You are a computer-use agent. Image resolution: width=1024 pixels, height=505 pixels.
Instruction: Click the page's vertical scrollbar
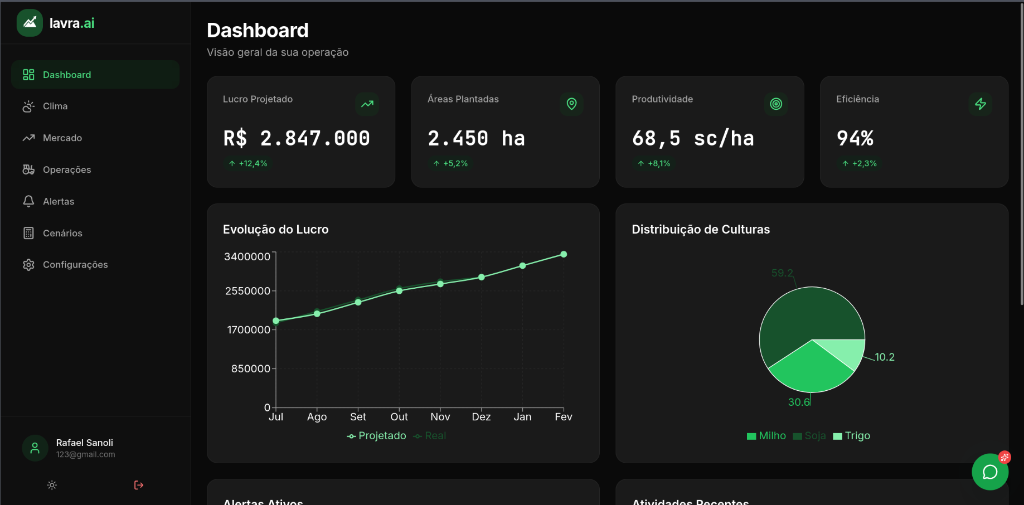tap(1020, 150)
